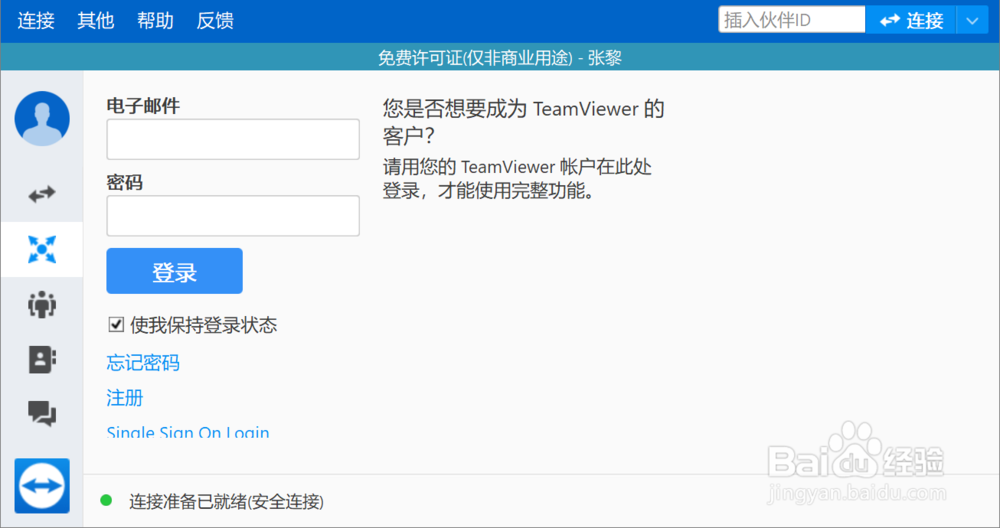This screenshot has height=528, width=1000.
Task: Open the 反馈 menu
Action: (215, 20)
